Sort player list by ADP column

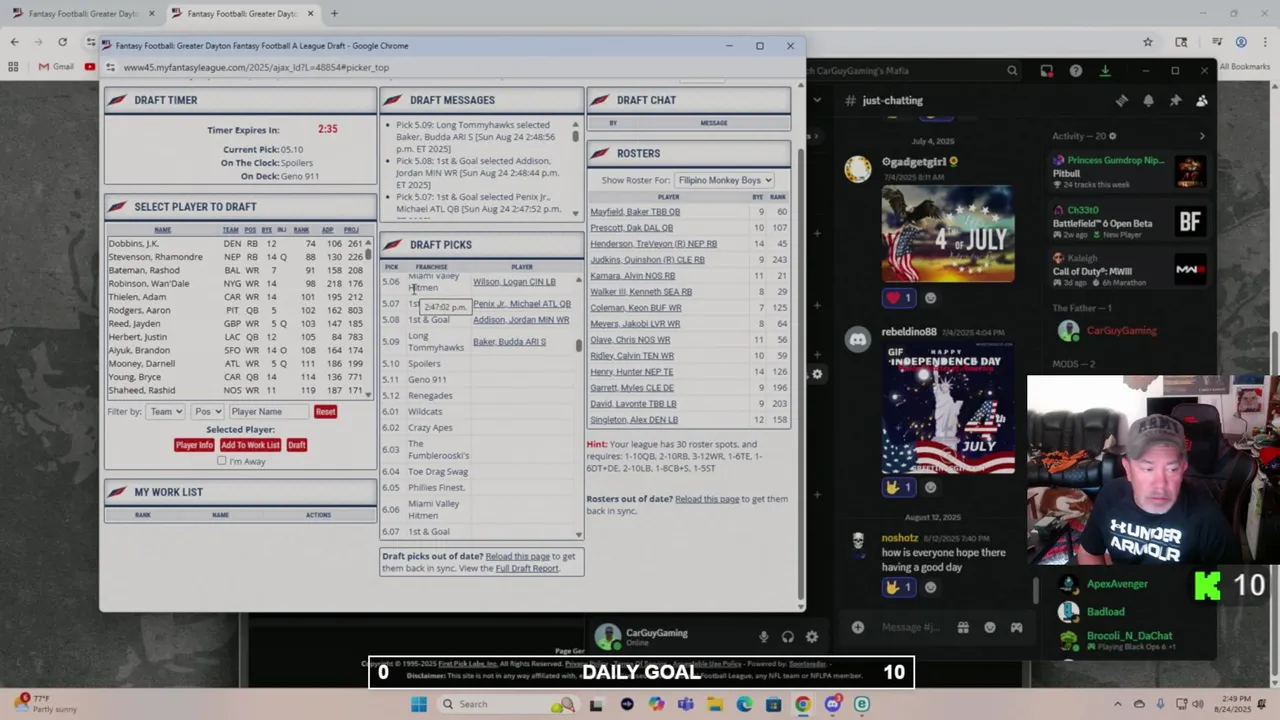click(x=328, y=230)
